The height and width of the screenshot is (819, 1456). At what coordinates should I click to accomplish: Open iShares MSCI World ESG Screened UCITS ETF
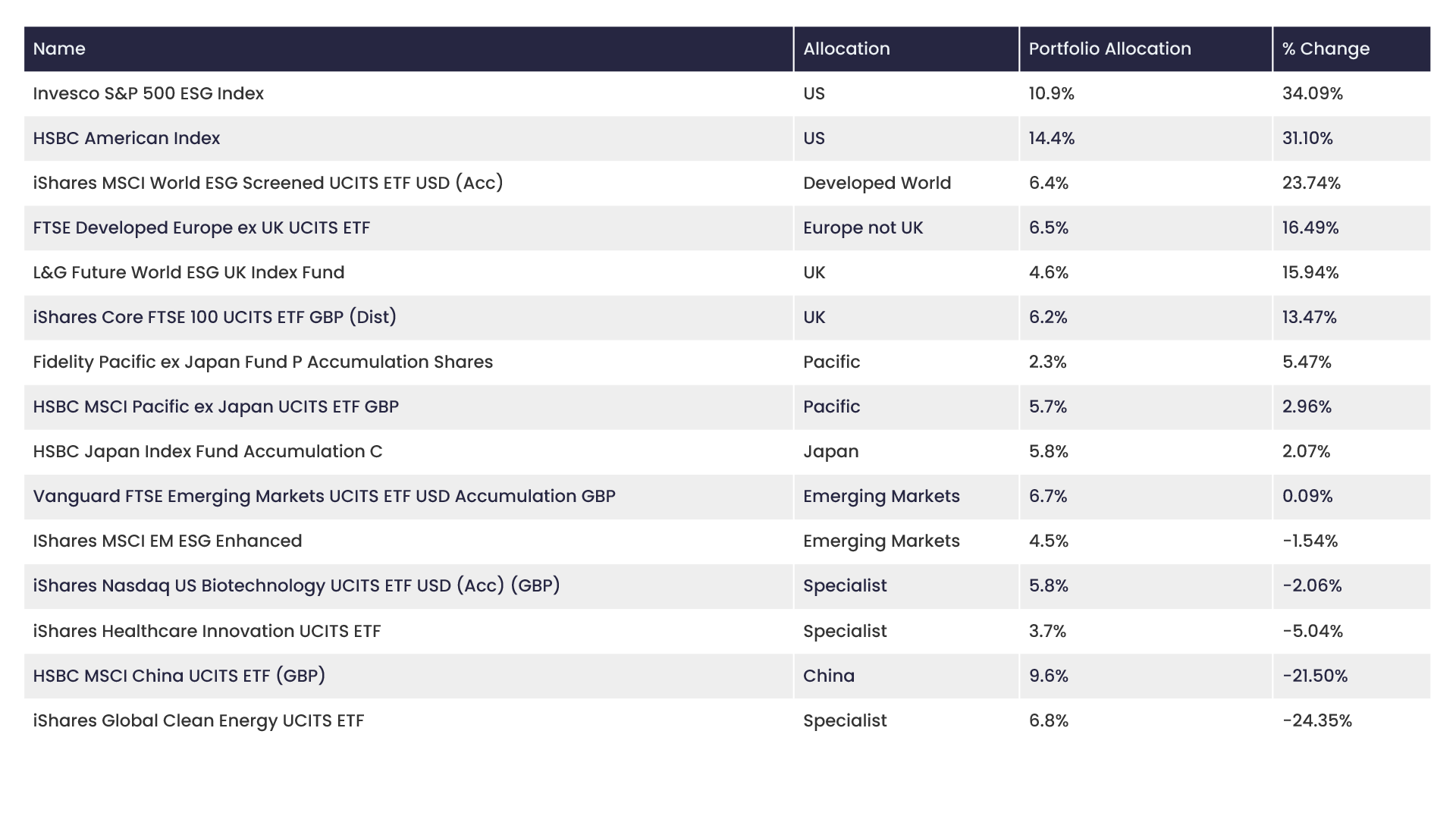(268, 184)
